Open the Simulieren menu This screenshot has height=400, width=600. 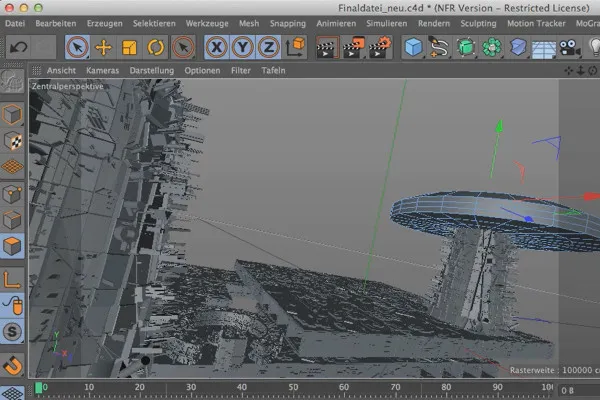pos(387,23)
